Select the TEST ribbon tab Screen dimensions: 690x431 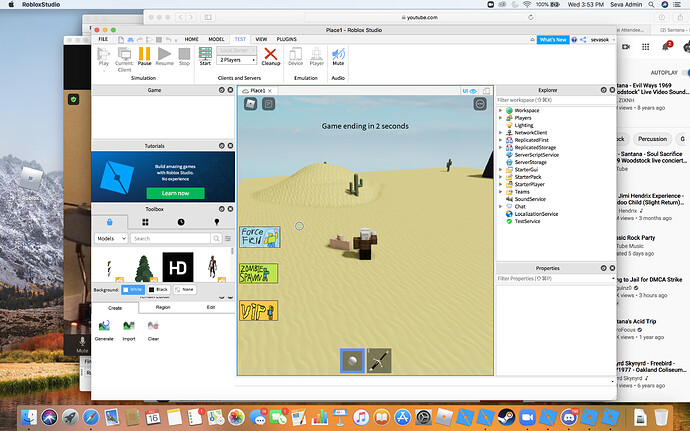(x=240, y=39)
